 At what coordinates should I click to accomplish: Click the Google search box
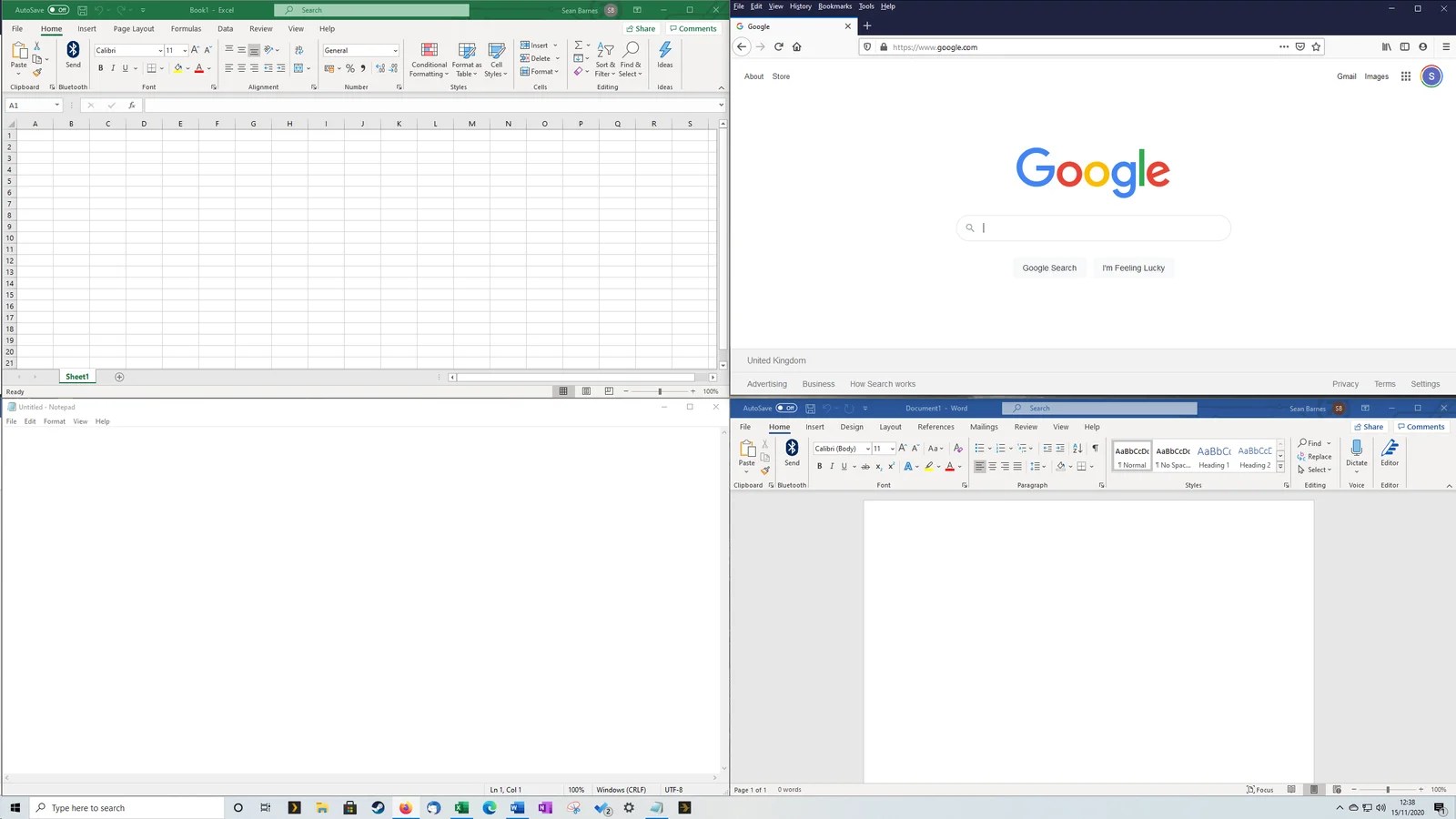click(x=1093, y=228)
